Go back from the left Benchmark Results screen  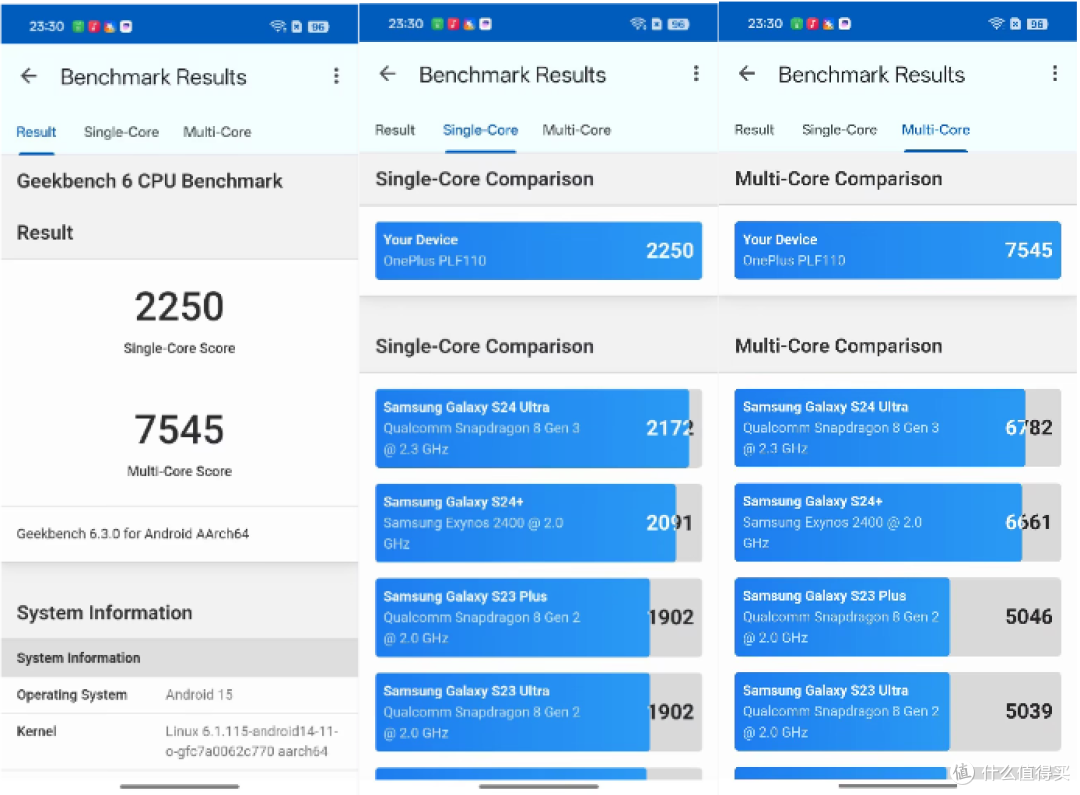pos(29,76)
